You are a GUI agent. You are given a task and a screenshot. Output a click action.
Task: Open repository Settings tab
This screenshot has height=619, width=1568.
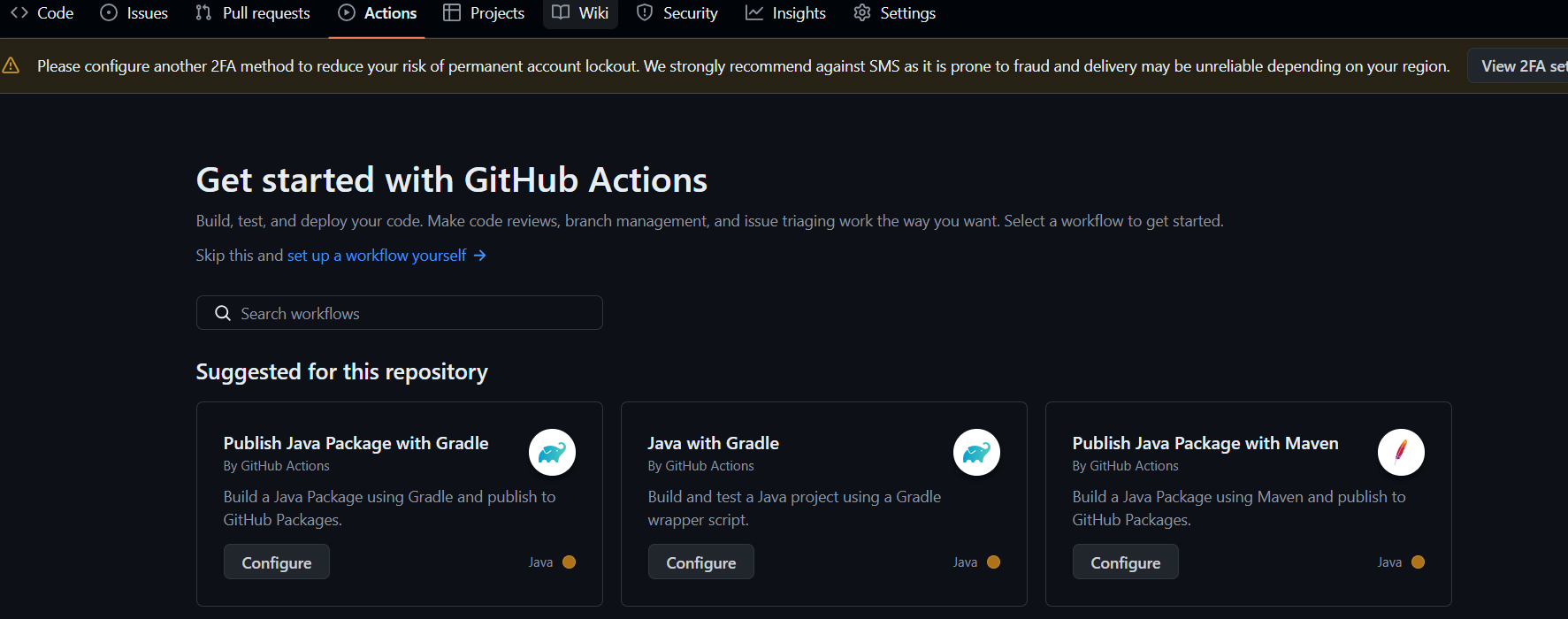(x=894, y=13)
